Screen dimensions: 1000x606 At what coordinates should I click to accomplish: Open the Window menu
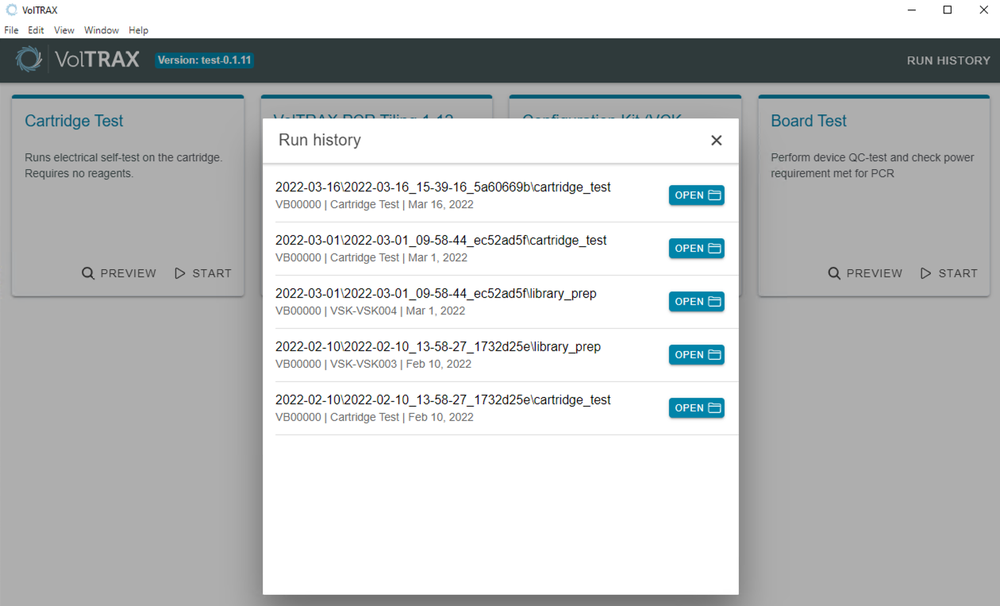click(101, 30)
